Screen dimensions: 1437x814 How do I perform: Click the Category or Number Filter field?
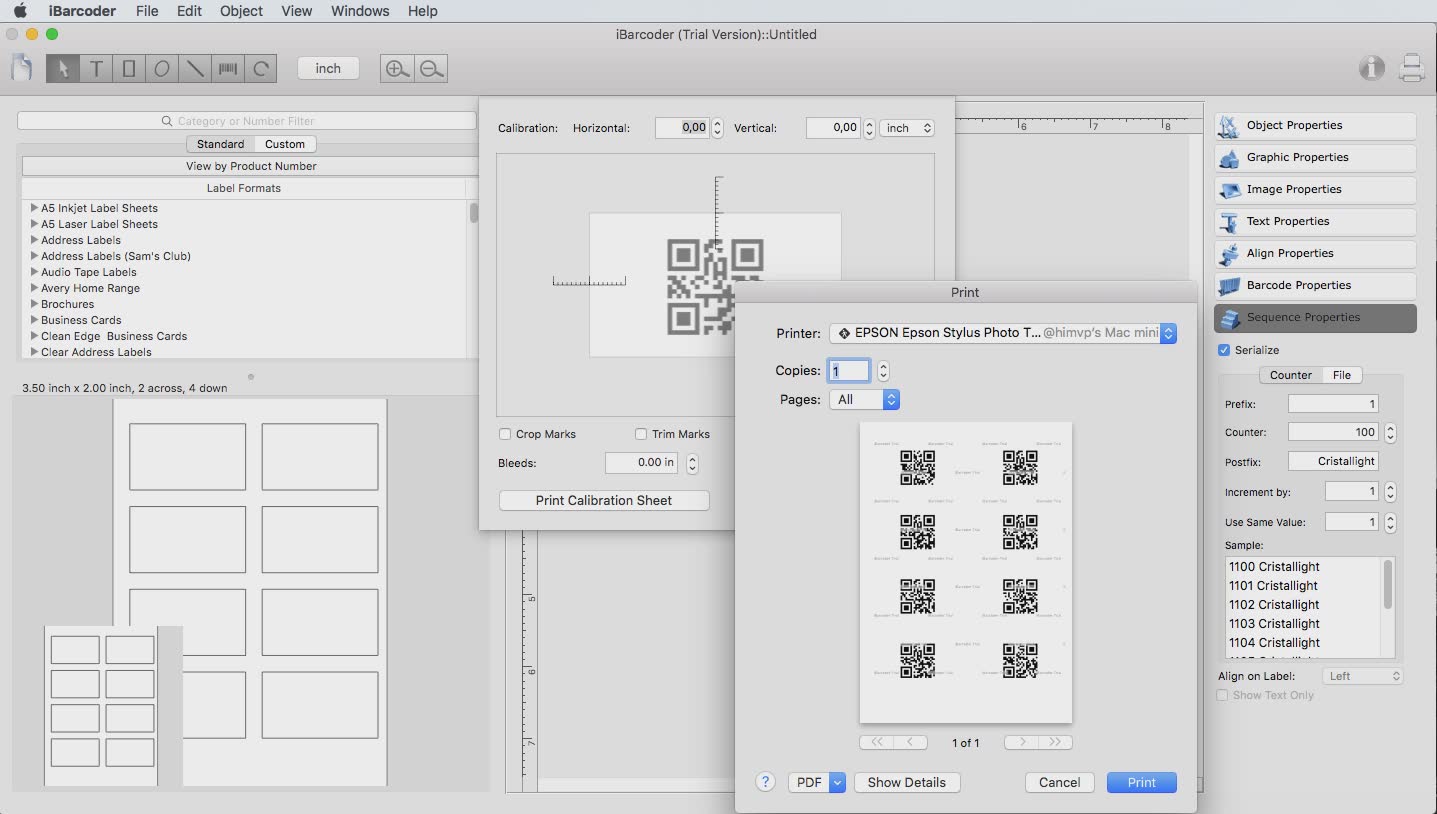tap(246, 121)
